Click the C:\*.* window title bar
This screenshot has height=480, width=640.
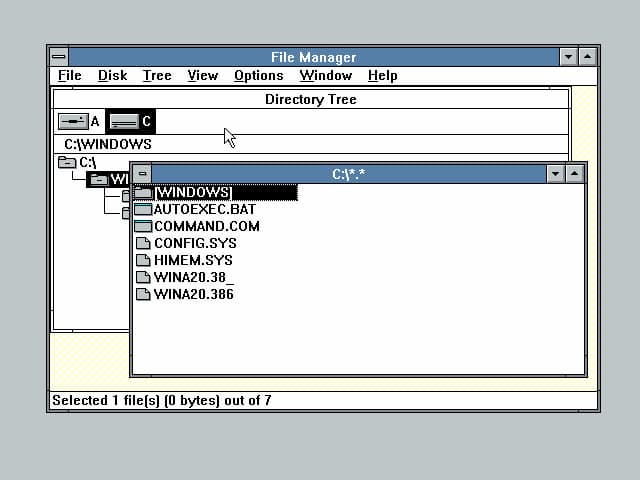[349, 174]
